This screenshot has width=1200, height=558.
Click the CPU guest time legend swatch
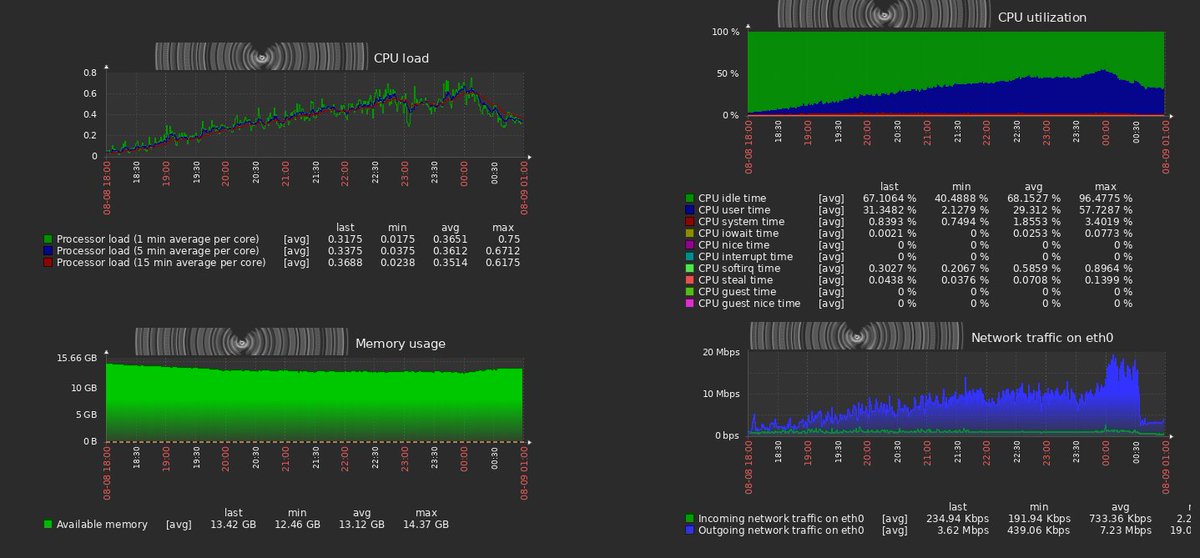pyautogui.click(x=689, y=291)
